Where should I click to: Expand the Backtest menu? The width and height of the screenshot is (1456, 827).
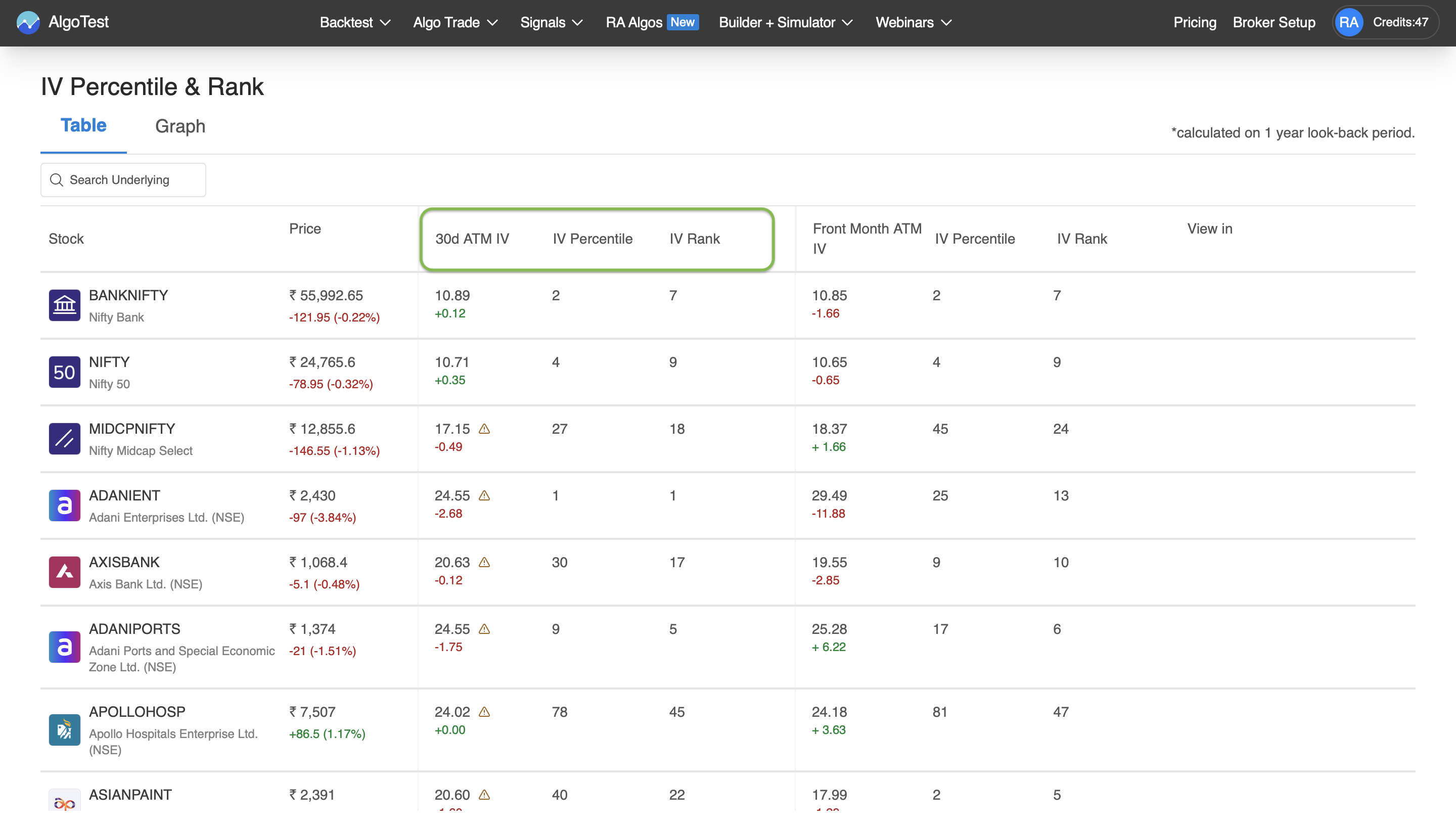(355, 22)
